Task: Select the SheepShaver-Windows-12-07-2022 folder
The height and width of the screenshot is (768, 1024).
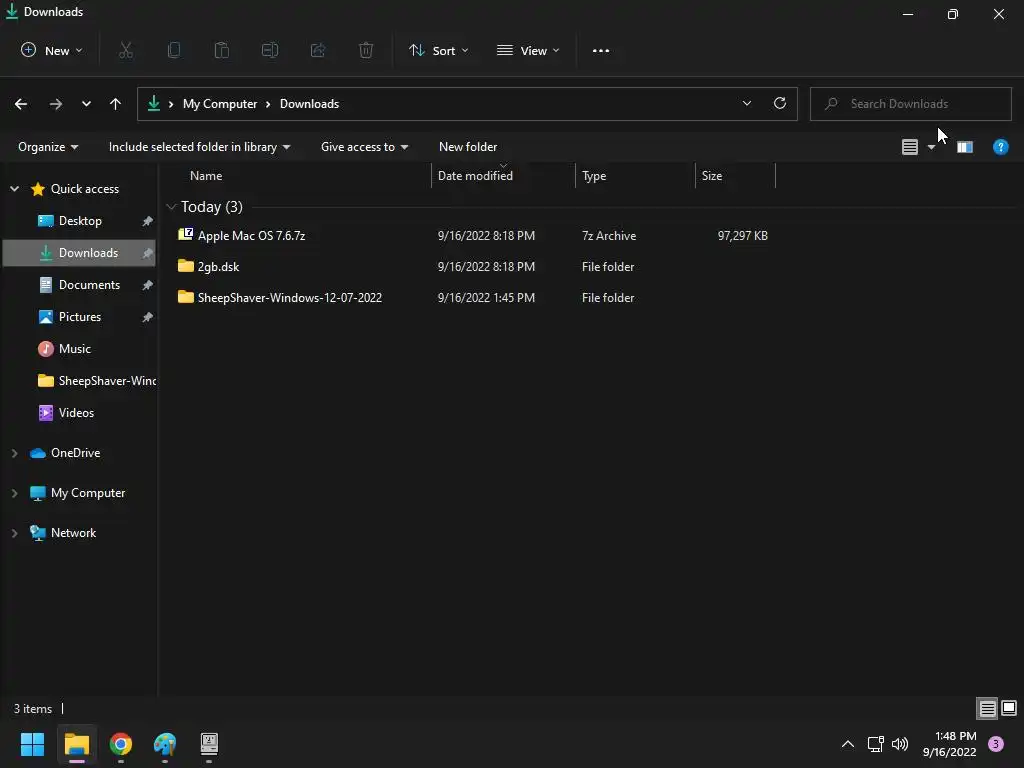Action: click(290, 298)
